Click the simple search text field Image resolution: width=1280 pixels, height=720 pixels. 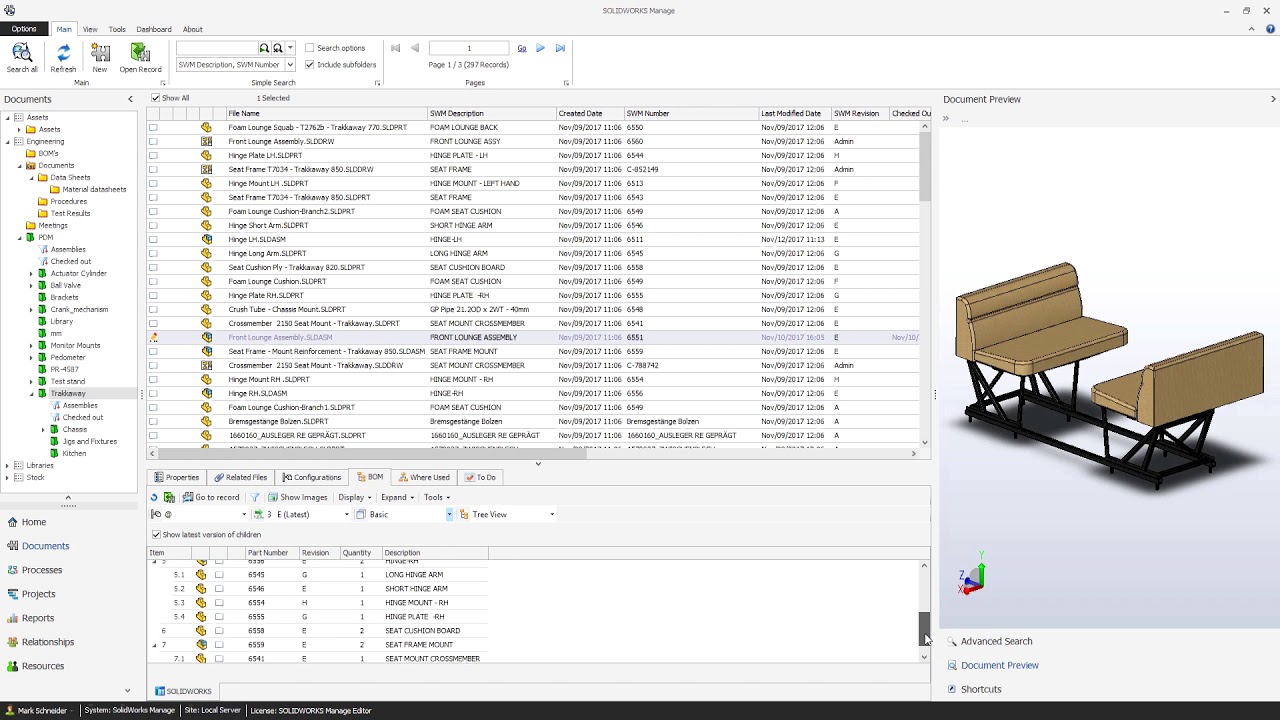click(218, 48)
